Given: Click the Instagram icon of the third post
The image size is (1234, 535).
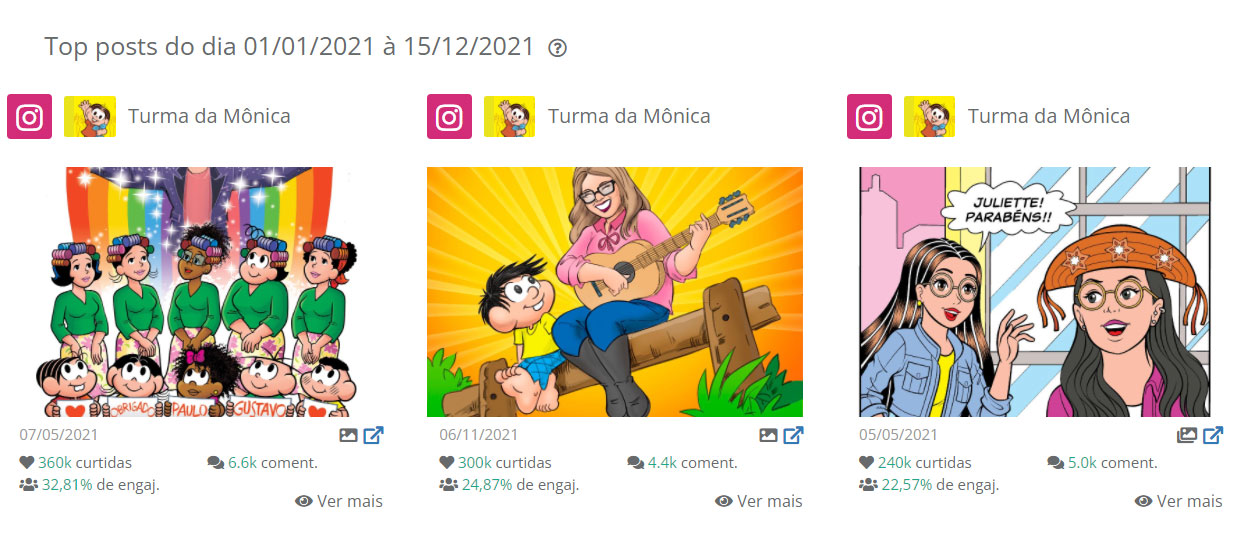Looking at the screenshot, I should tap(869, 116).
